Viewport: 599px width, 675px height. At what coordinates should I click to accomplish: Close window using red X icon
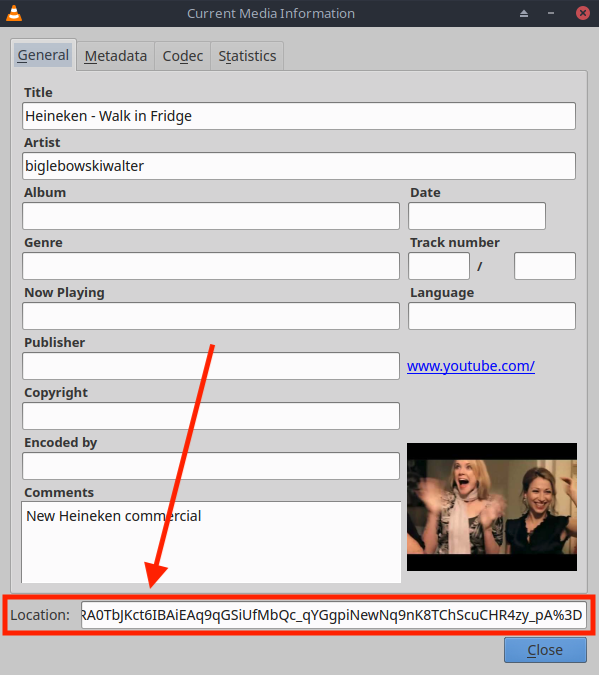pos(583,13)
